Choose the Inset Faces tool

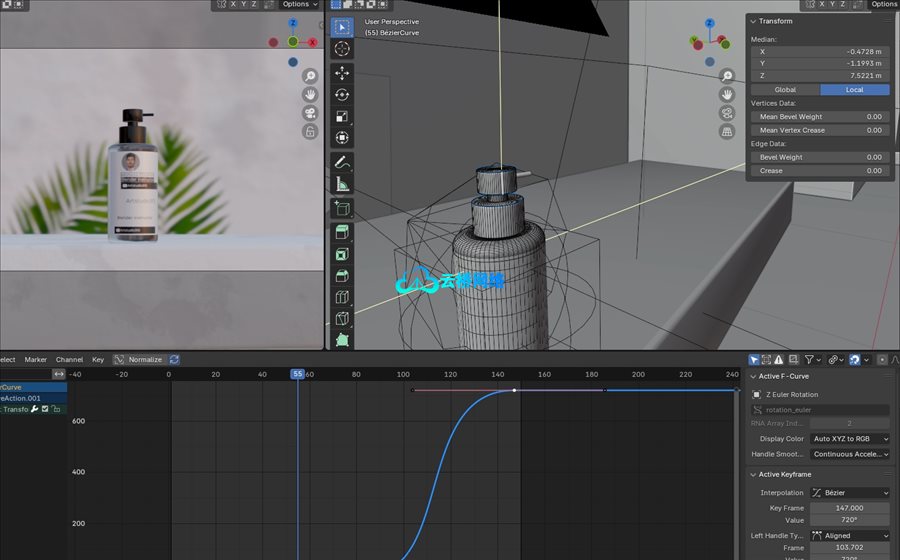click(342, 254)
